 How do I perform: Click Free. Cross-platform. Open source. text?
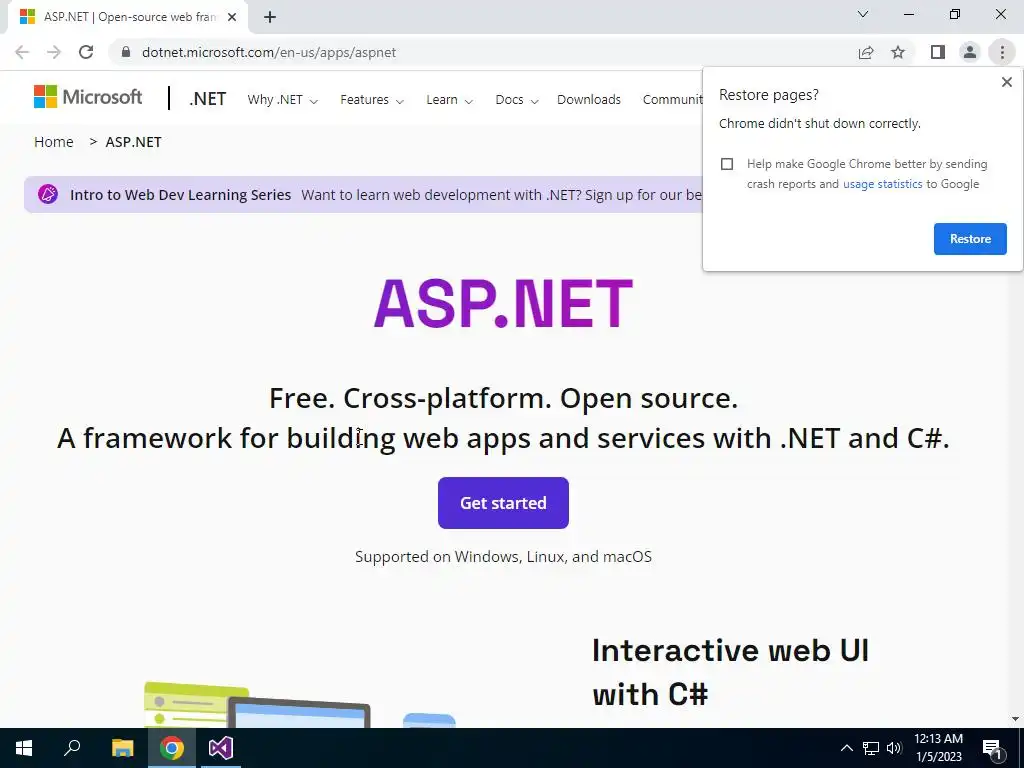pos(504,398)
